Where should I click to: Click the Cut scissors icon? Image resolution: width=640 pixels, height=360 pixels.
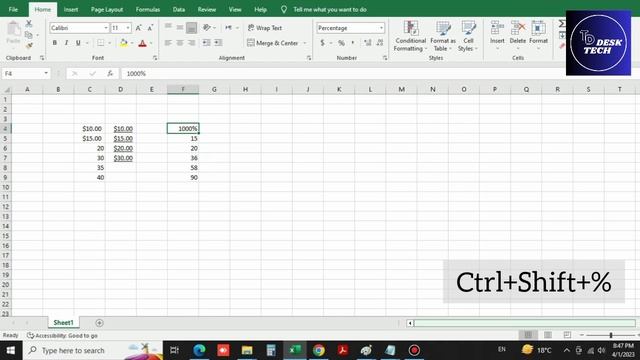point(29,24)
